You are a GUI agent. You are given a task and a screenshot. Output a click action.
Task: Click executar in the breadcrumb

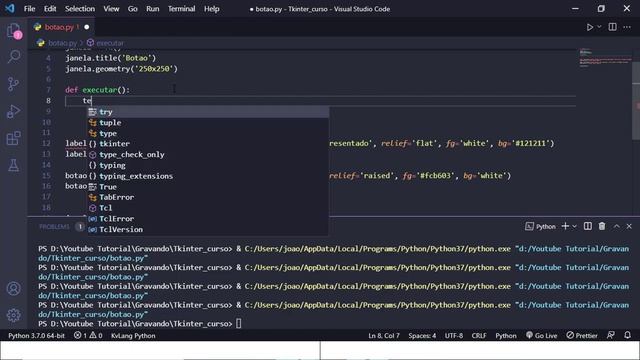pyautogui.click(x=110, y=43)
